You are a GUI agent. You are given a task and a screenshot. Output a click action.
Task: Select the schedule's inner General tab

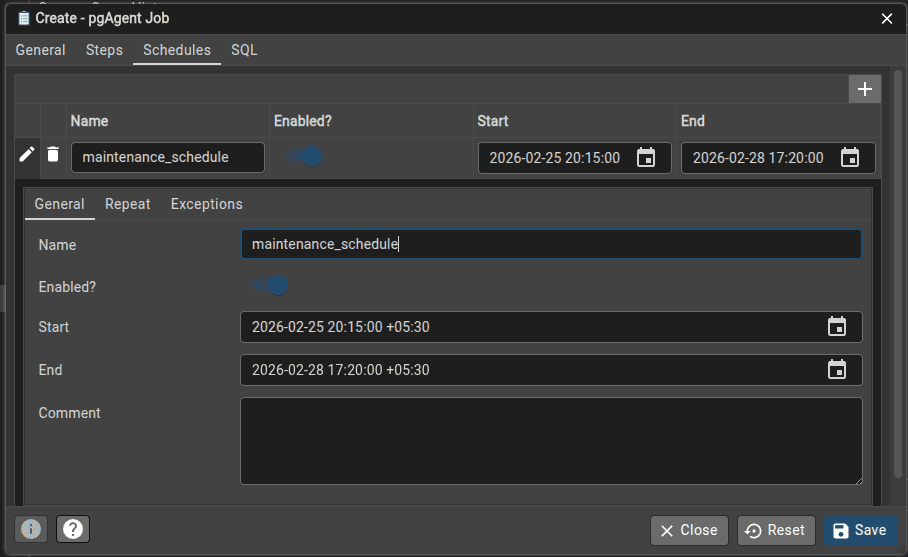tap(60, 204)
